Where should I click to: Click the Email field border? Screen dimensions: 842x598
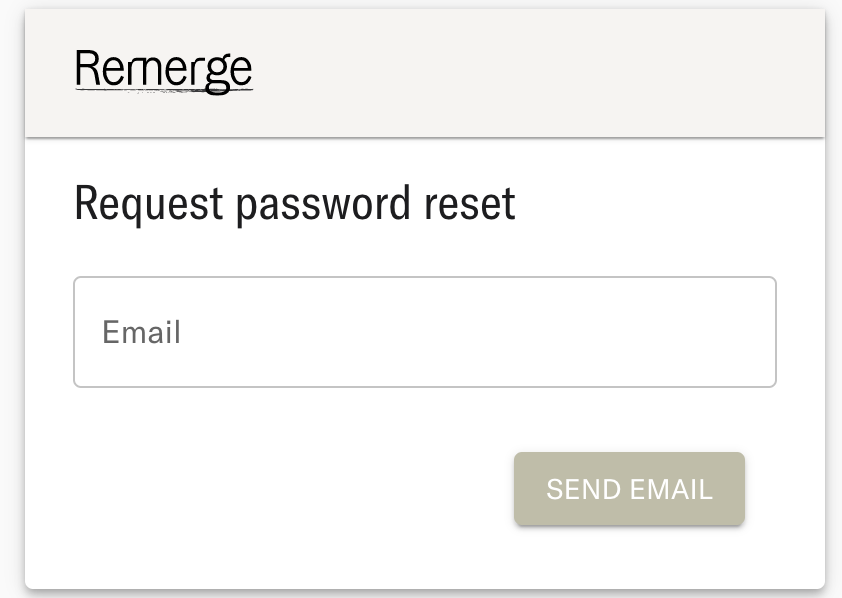[x=424, y=279]
